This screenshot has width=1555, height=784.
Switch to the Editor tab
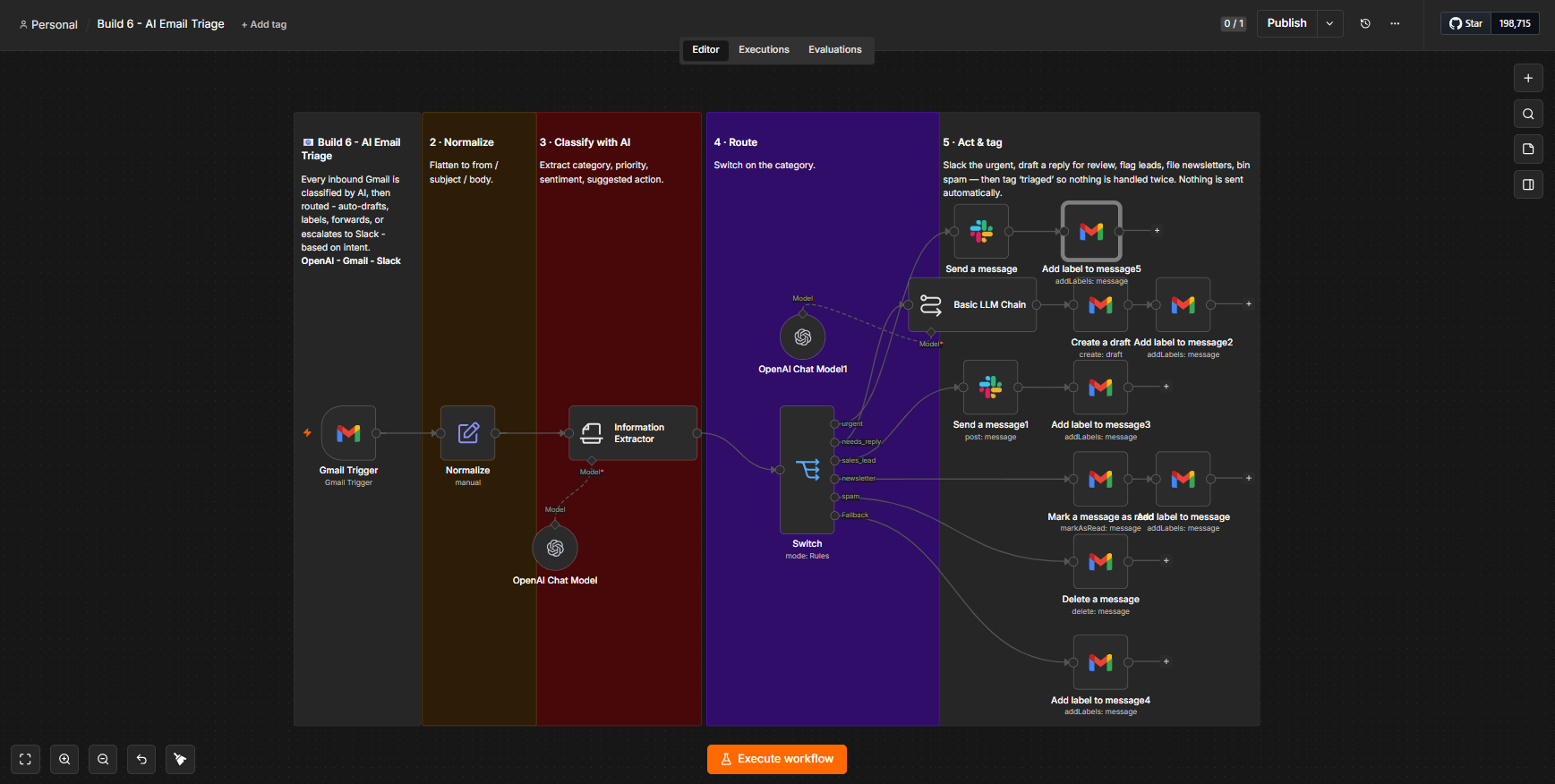(x=705, y=50)
